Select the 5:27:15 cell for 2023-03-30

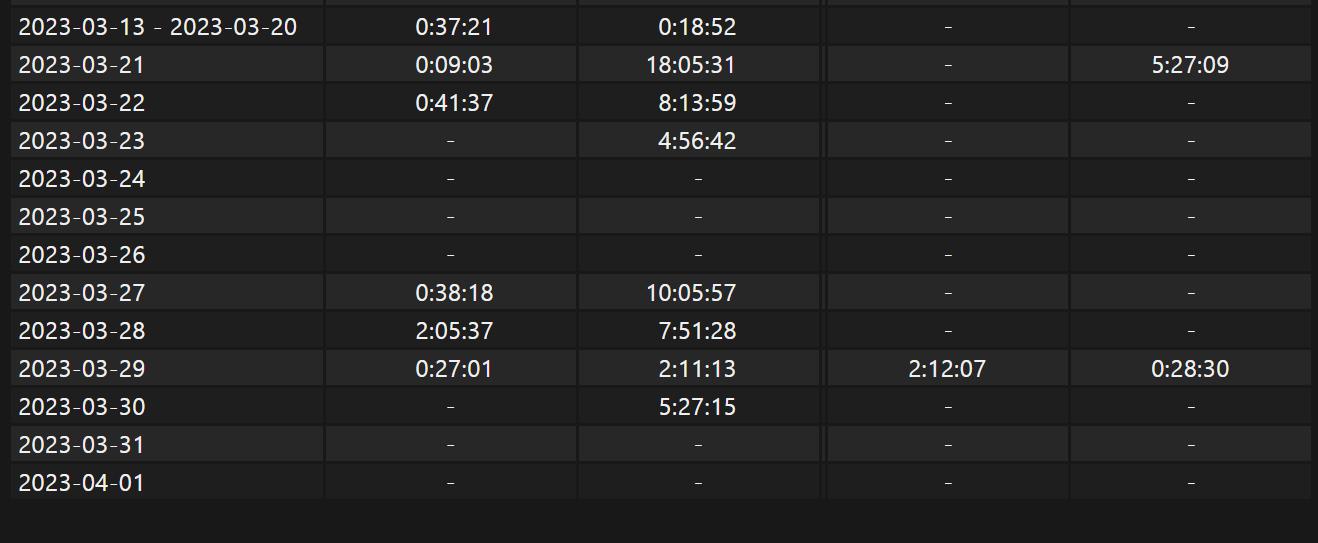(x=697, y=407)
